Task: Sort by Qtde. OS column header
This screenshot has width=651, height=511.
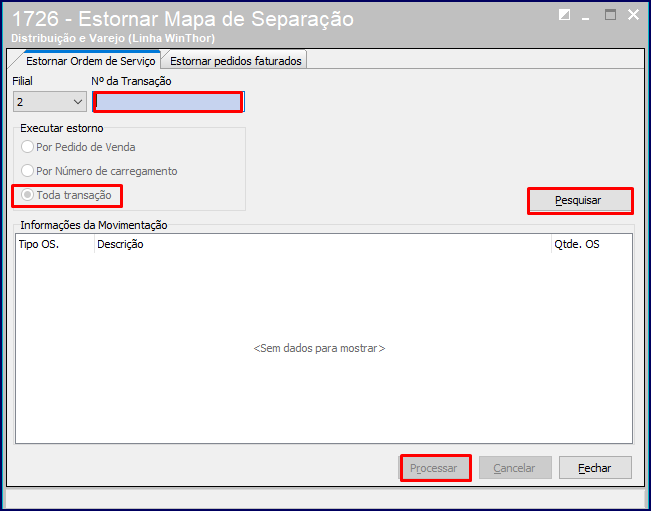Action: pos(591,244)
